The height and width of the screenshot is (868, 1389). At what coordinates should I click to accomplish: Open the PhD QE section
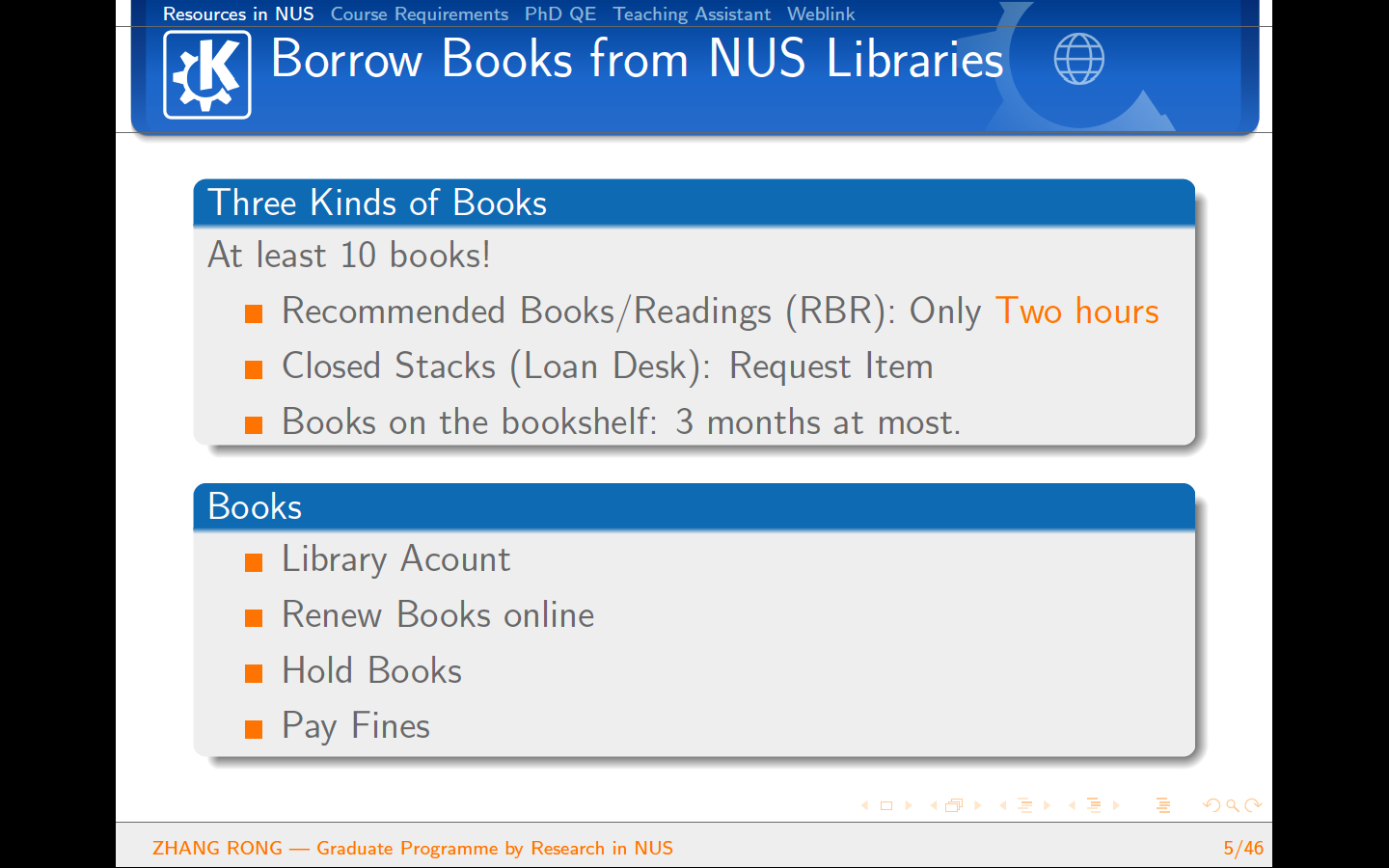coord(560,14)
